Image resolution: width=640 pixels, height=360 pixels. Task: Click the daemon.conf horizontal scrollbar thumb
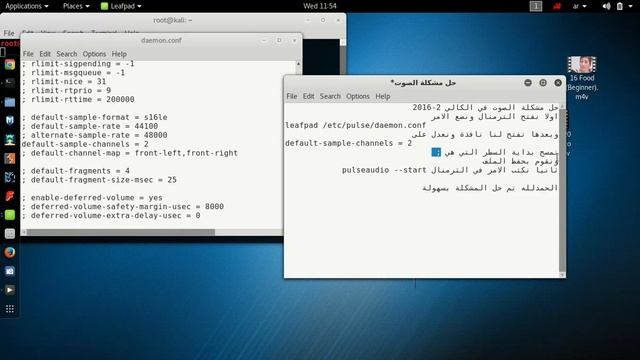click(x=120, y=232)
